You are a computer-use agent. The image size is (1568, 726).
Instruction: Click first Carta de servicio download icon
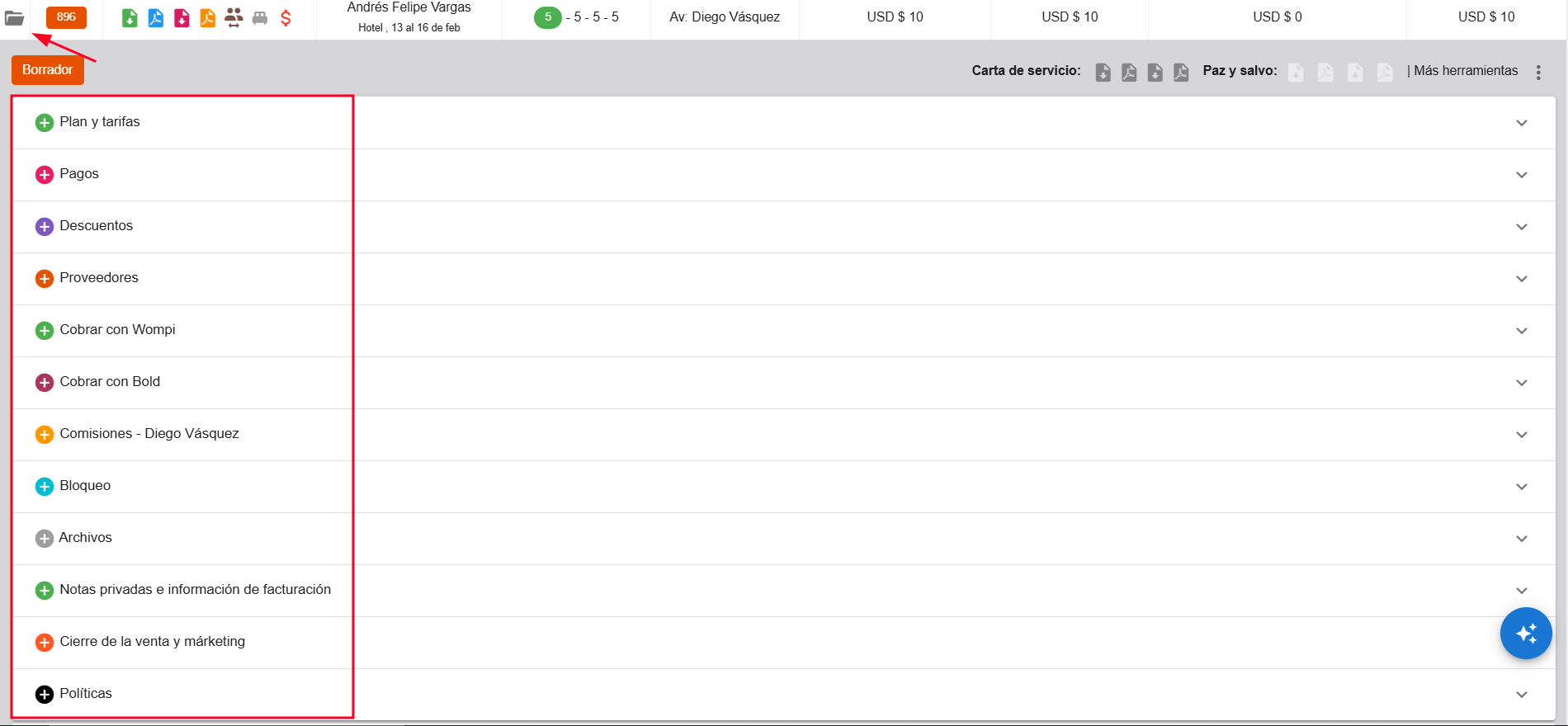tap(1103, 72)
